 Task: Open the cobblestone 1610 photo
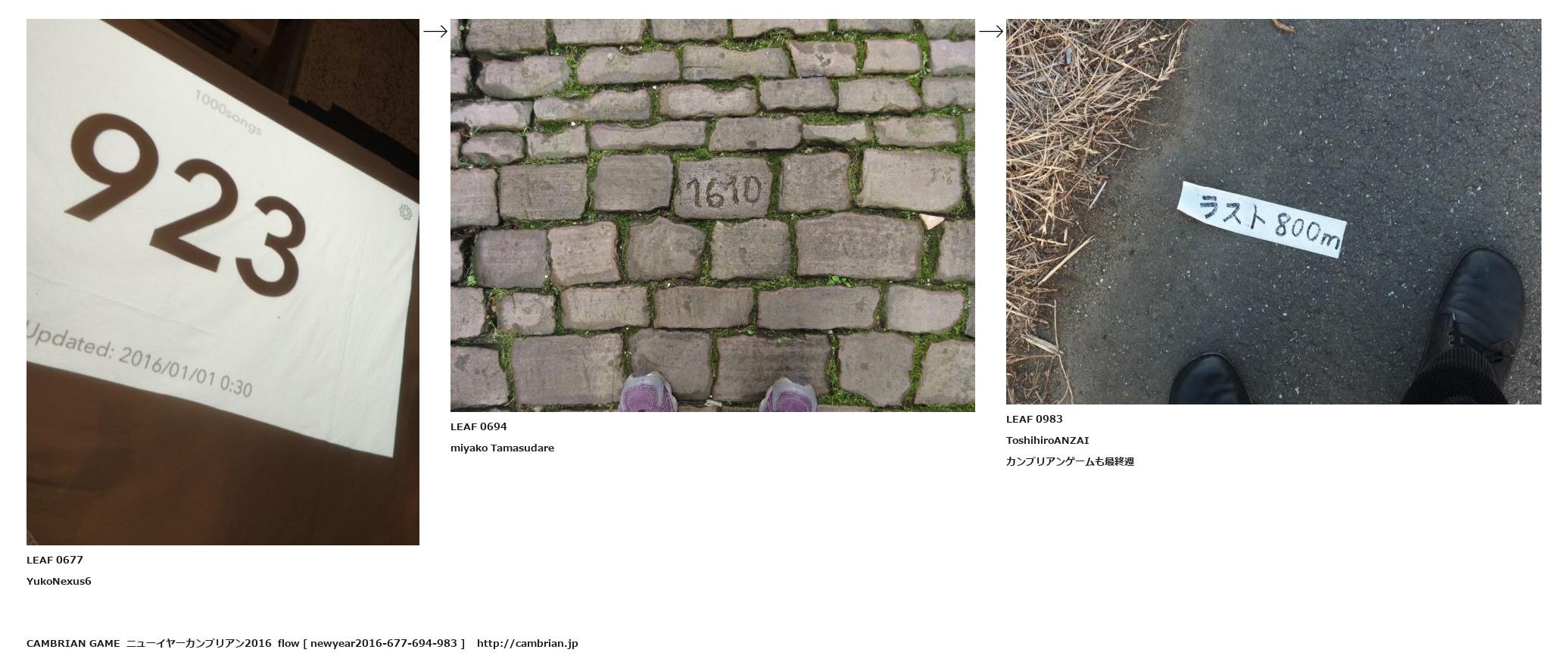pyautogui.click(x=712, y=215)
